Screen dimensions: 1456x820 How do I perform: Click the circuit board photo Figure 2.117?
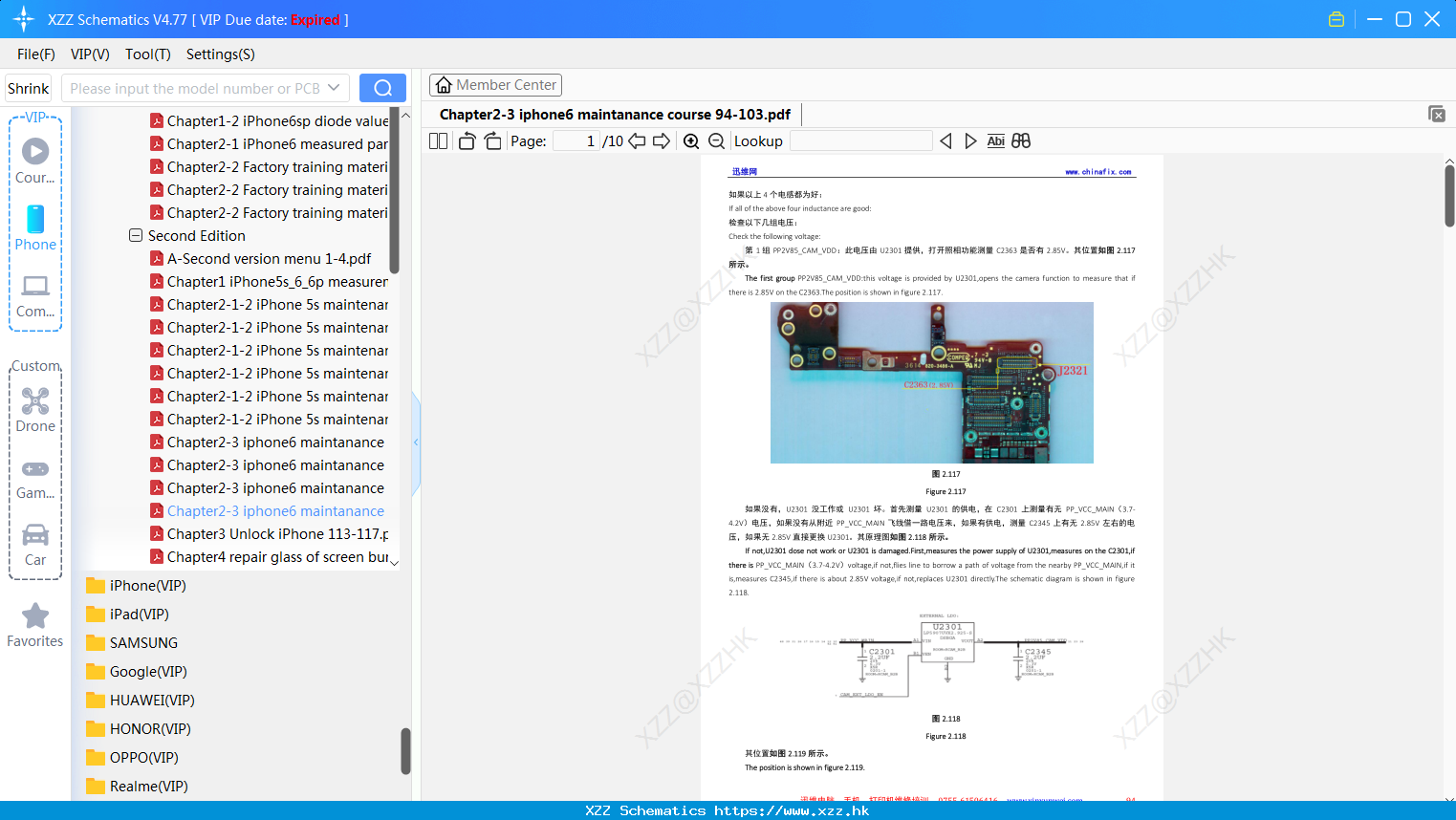coord(932,382)
